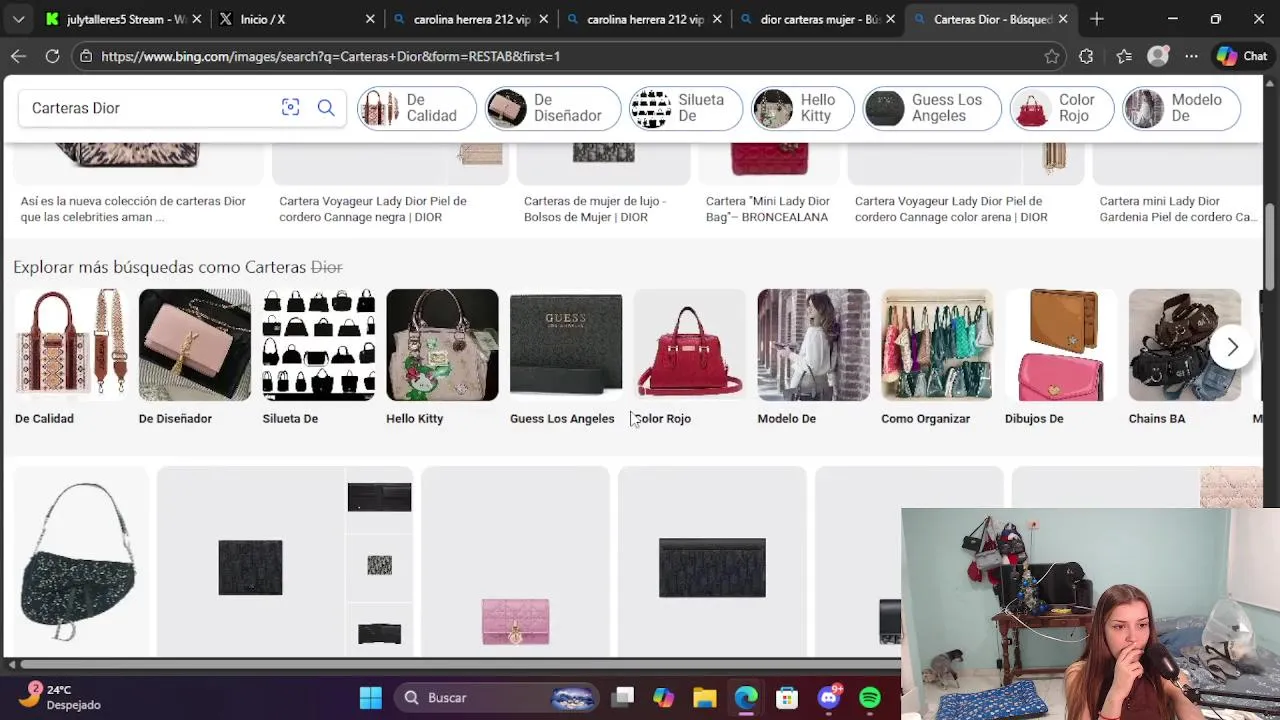Open the Como Organizar related thumbnail

[937, 345]
